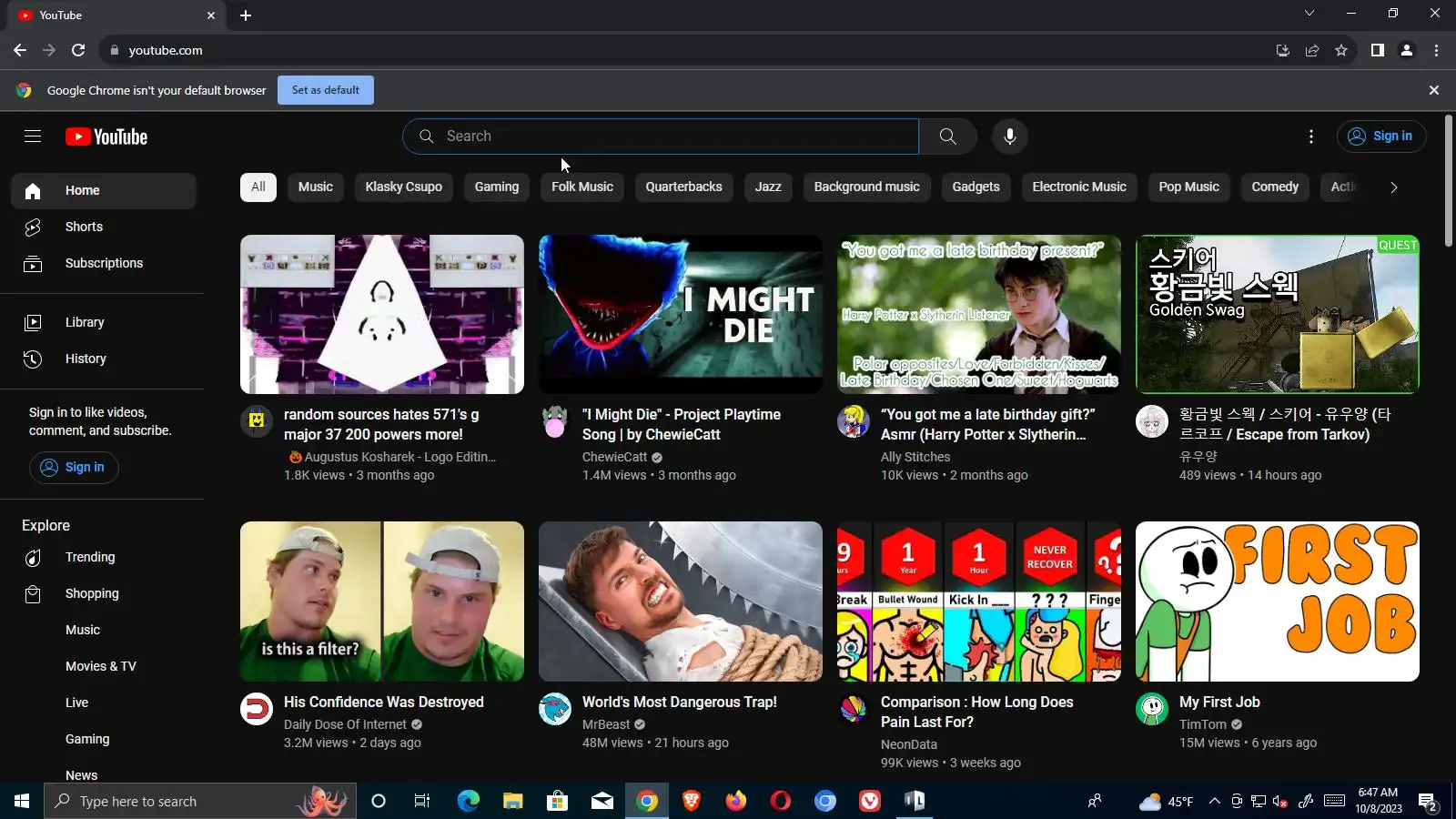
Task: Filter by Comedy chip
Action: 1275,187
